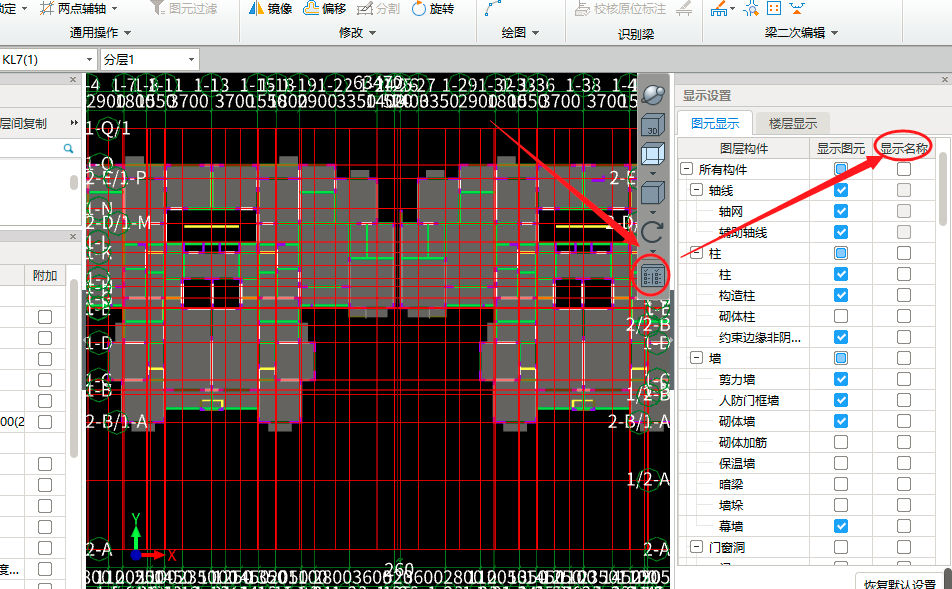Enable 显示图元 checkbox for 暗梁
The width and height of the screenshot is (952, 589).
(841, 484)
